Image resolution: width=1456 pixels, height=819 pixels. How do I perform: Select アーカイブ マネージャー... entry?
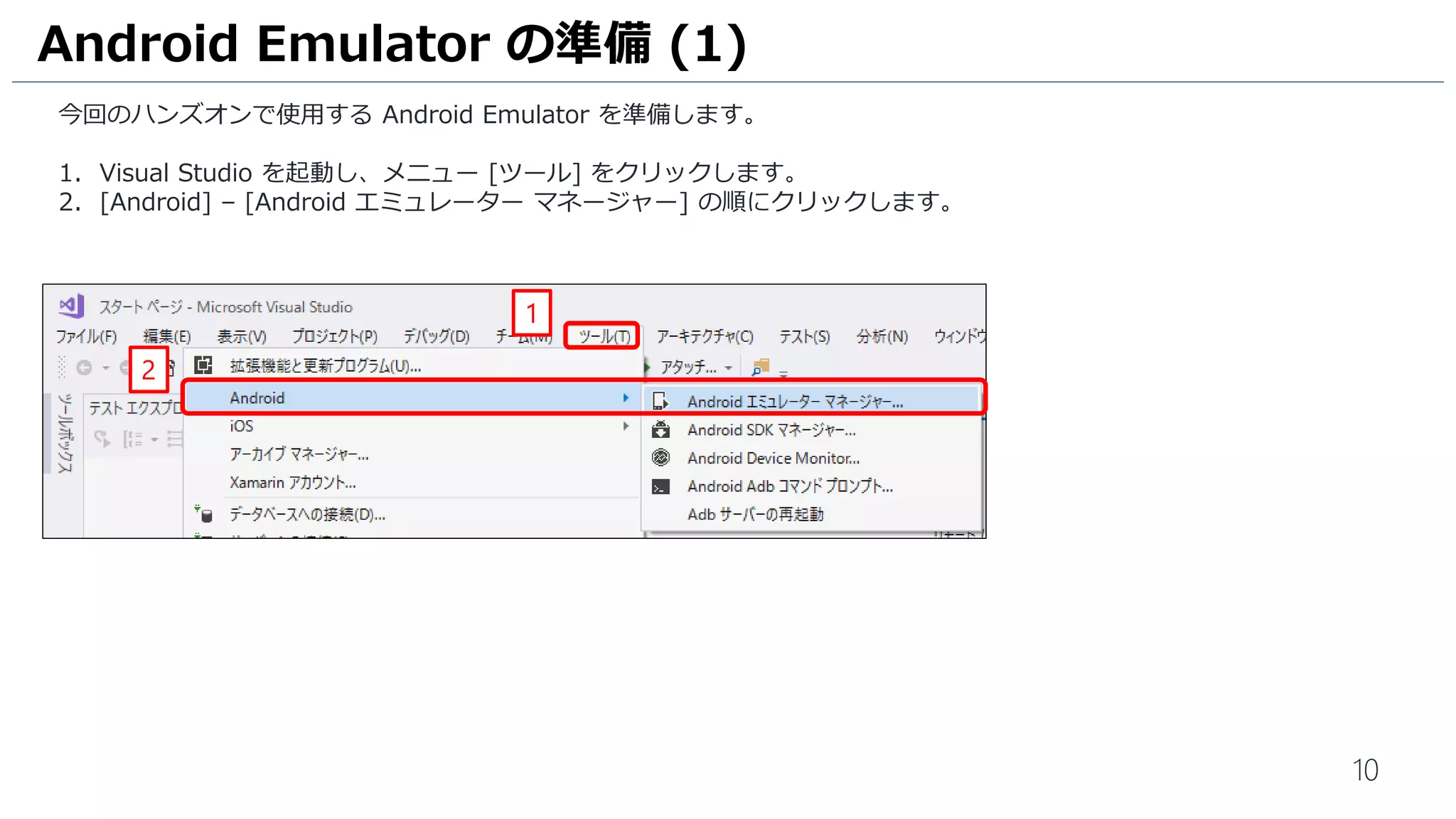tap(413, 454)
